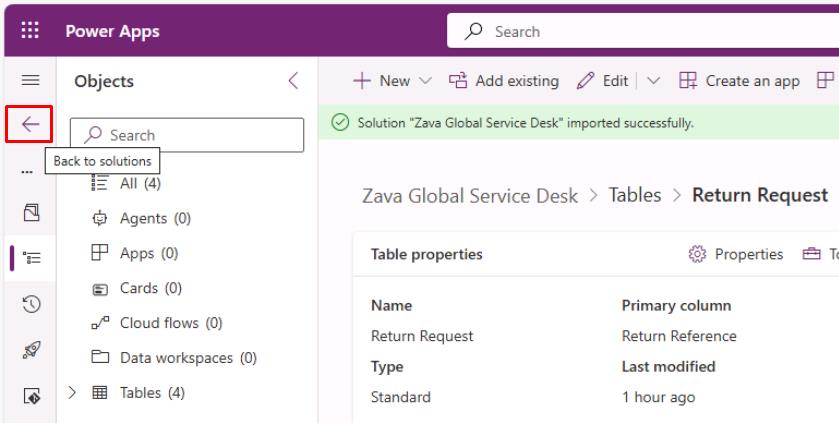
Task: Collapse the Objects panel chevron
Action: [293, 81]
